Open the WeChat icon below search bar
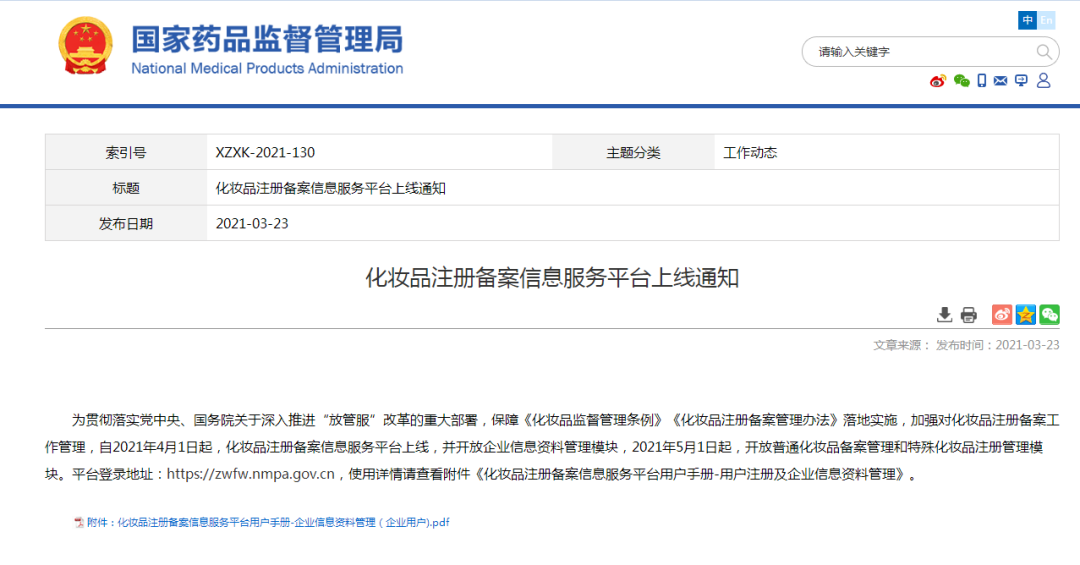Image resolution: width=1080 pixels, height=565 pixels. point(961,81)
